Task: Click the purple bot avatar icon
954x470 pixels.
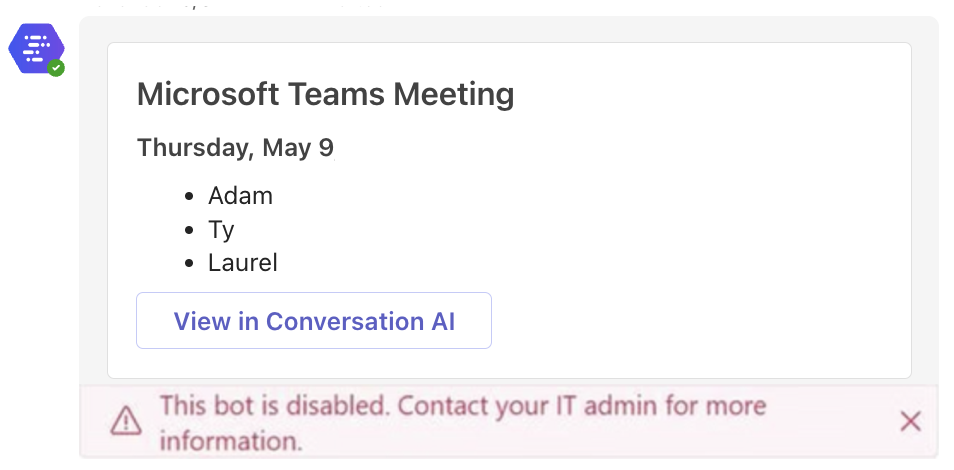Action: click(35, 48)
